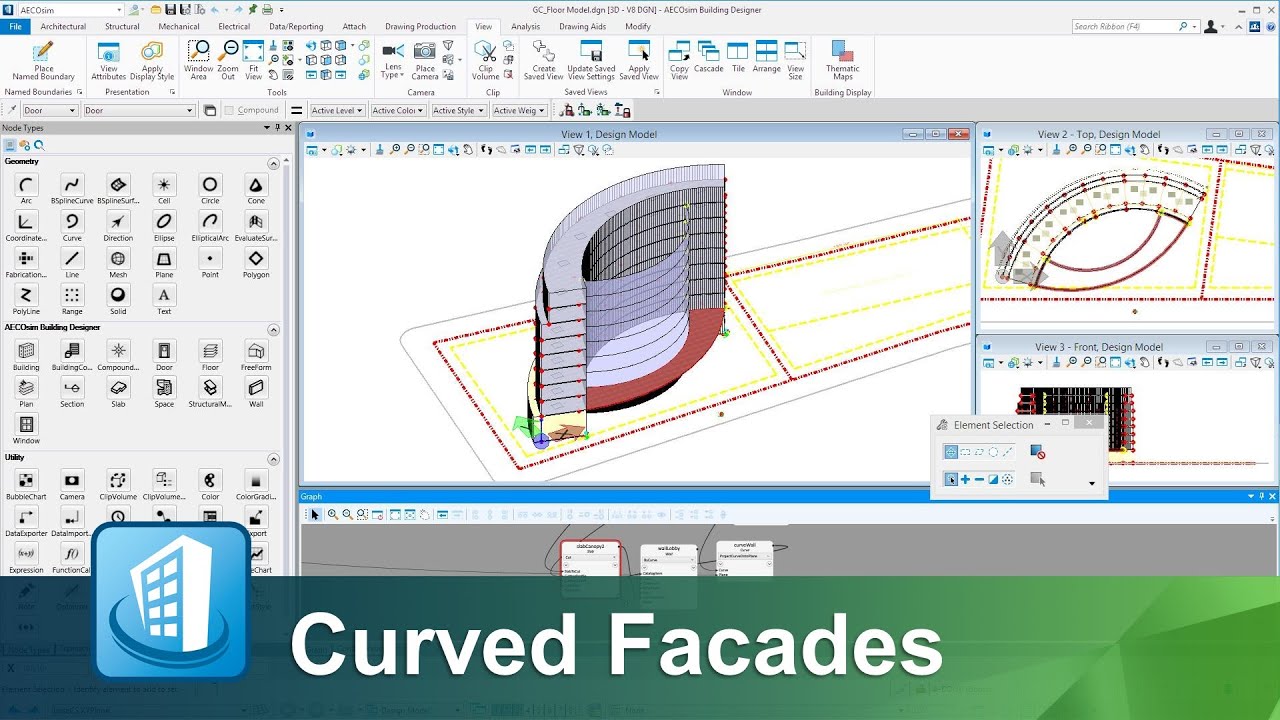The width and height of the screenshot is (1280, 720).
Task: Click the Tile window button
Action: click(738, 59)
